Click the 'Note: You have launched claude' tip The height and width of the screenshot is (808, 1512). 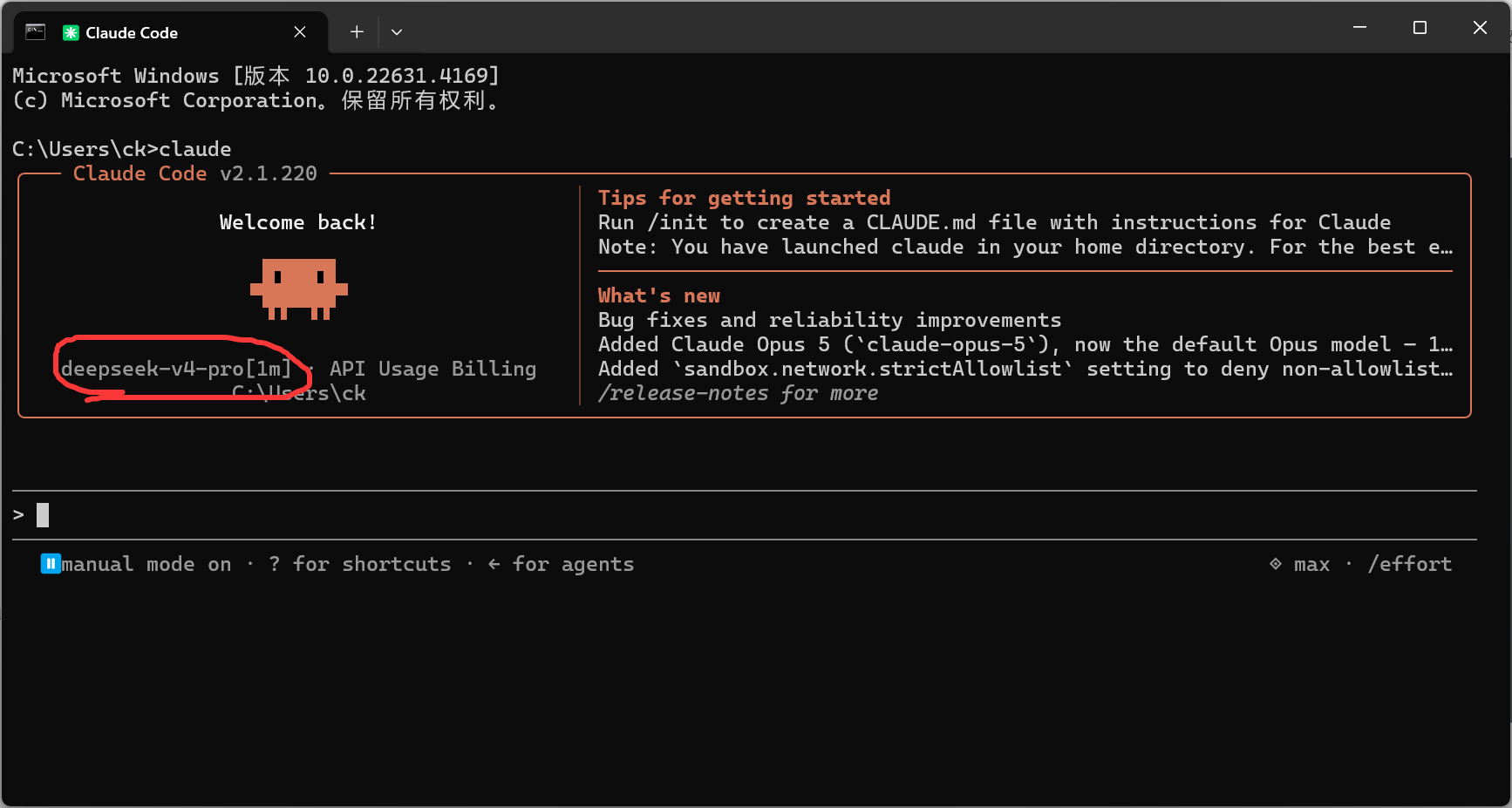[1025, 247]
